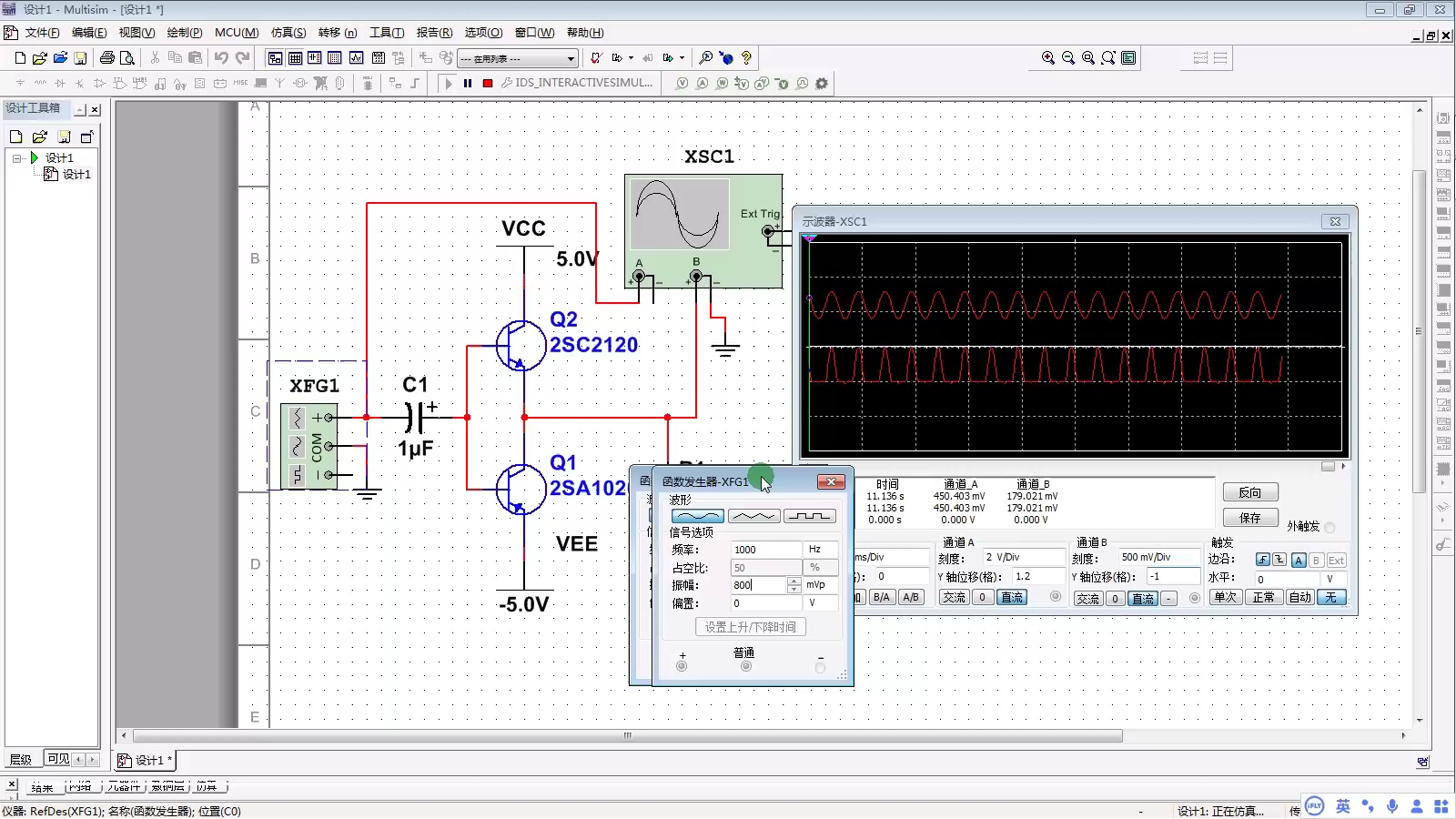The image size is (1456, 819).
Task: Click the Zoom out magnifier icon
Action: point(1068,58)
